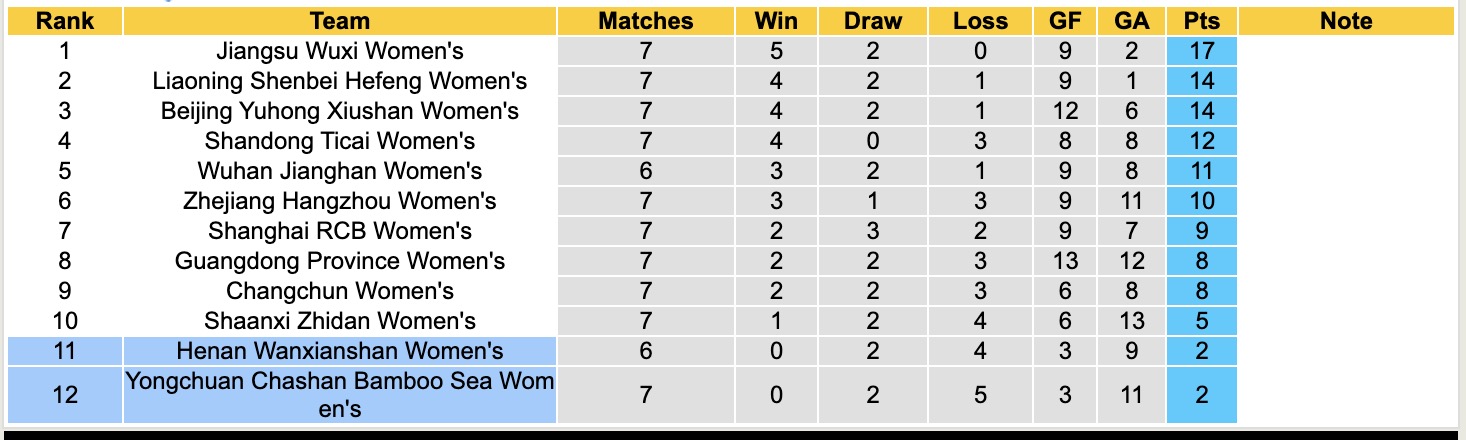Click Shandong Ticai Women's team name
Image resolution: width=1466 pixels, height=440 pixels.
pos(340,141)
